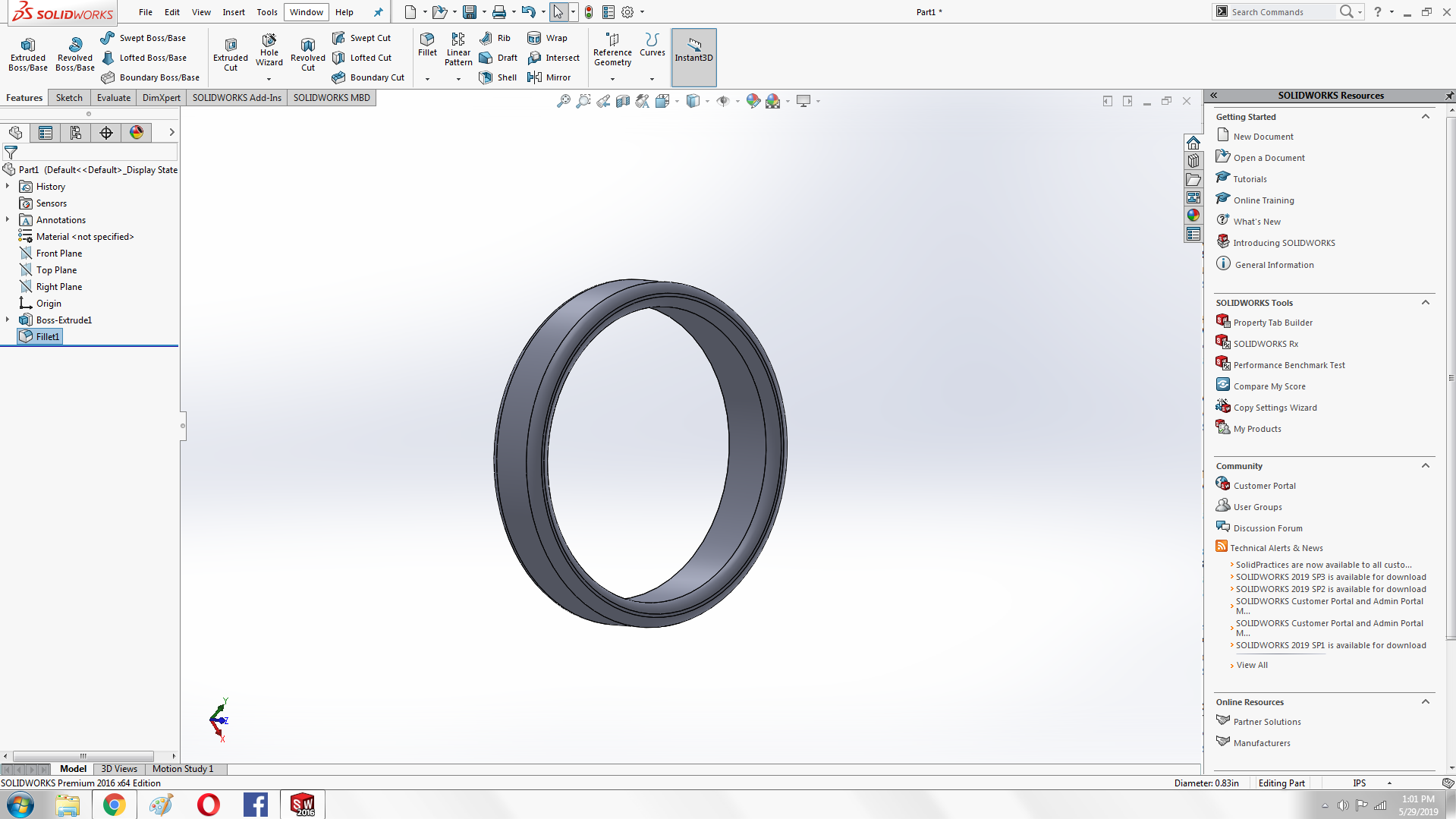This screenshot has height=819, width=1456.
Task: Open Opera browser from the taskbar
Action: [209, 805]
